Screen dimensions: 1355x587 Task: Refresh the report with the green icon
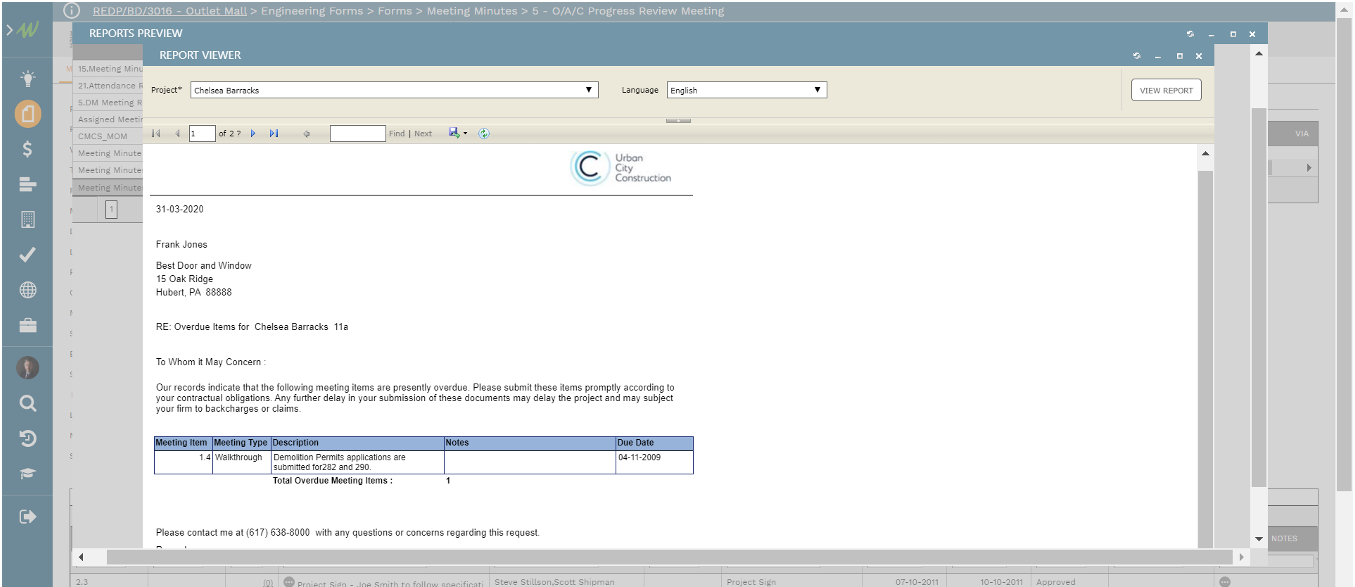(x=484, y=133)
